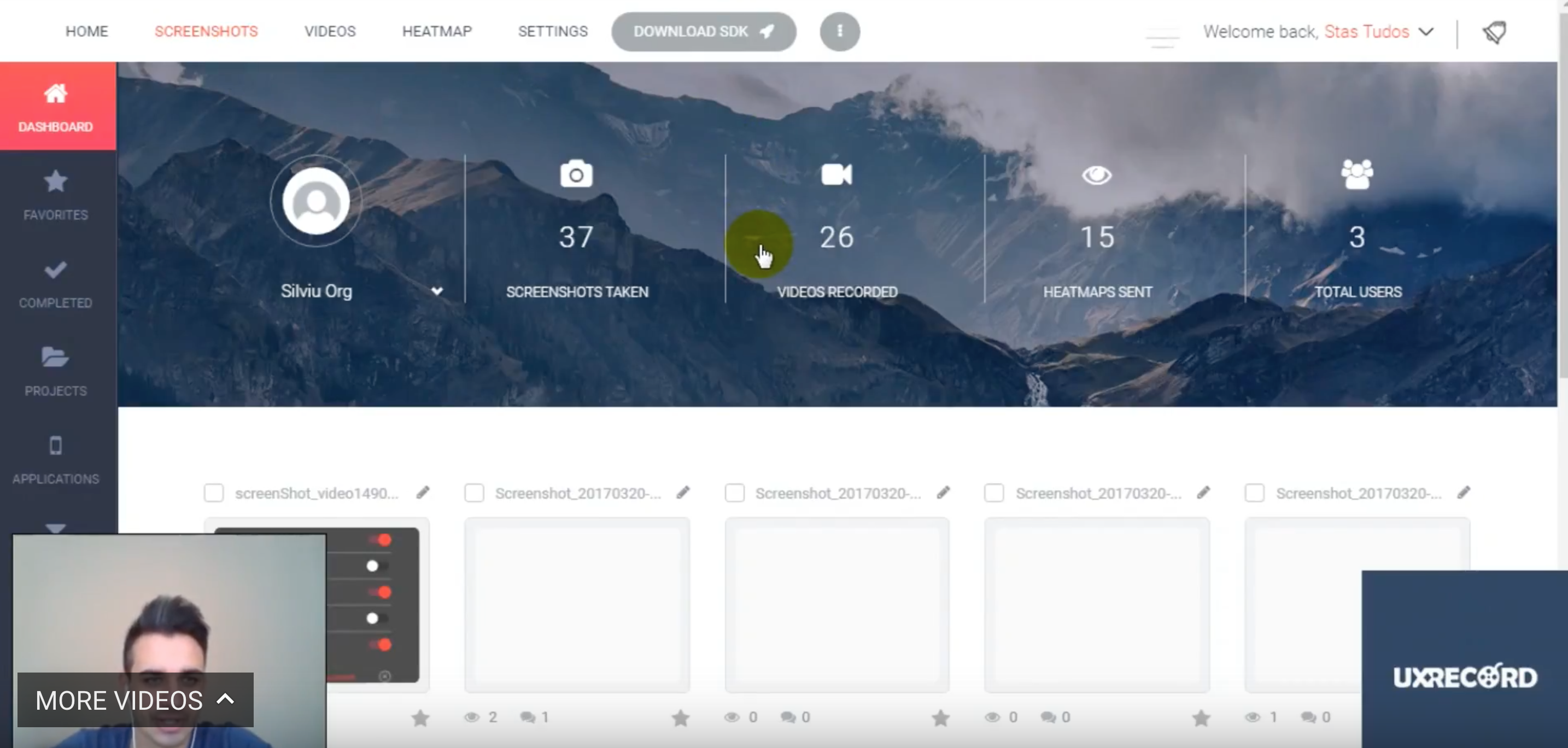
Task: Click the DOWNLOAD SDK button
Action: click(703, 31)
